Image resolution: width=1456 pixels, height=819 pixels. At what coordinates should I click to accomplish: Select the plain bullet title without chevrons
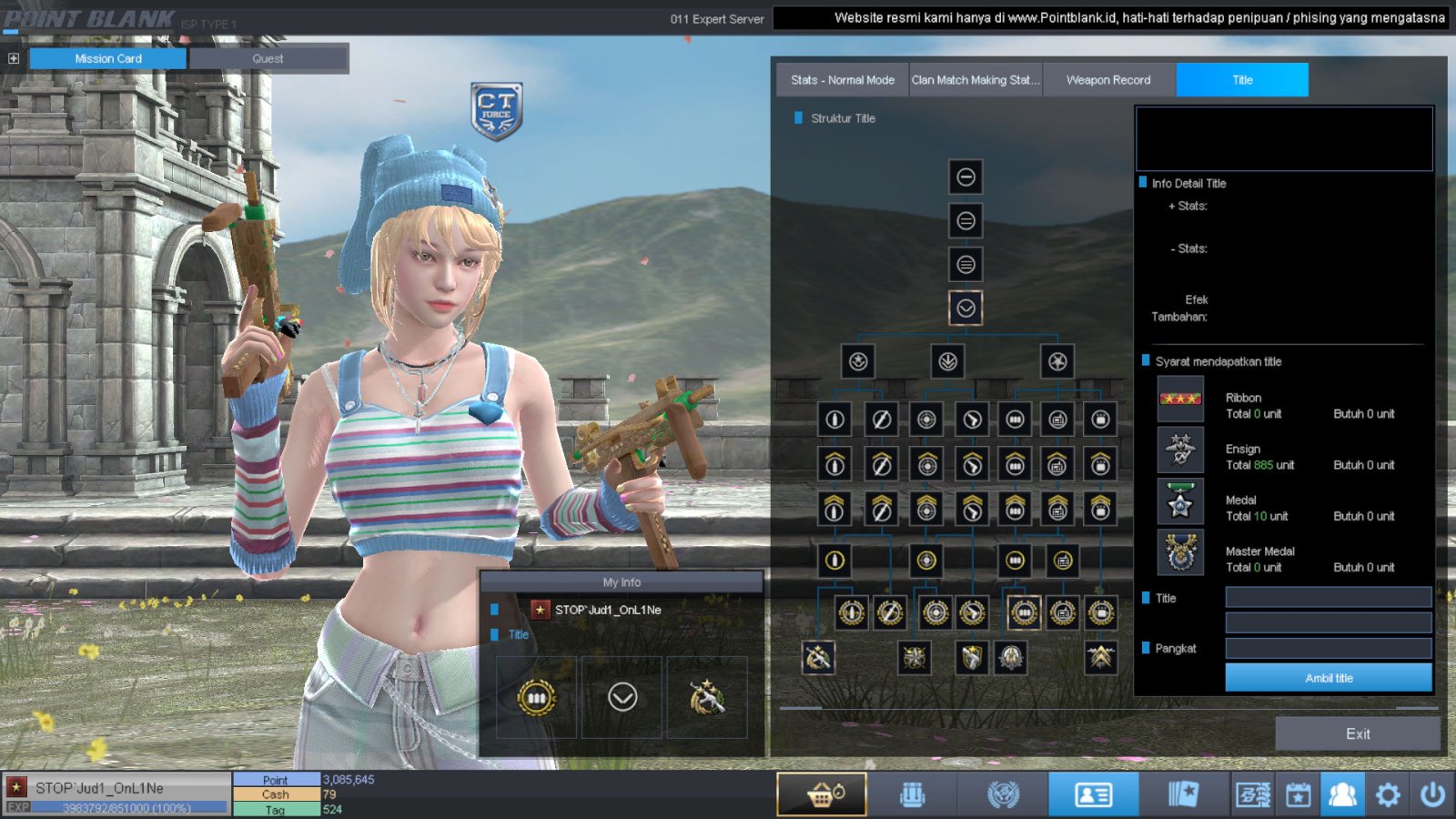834,420
